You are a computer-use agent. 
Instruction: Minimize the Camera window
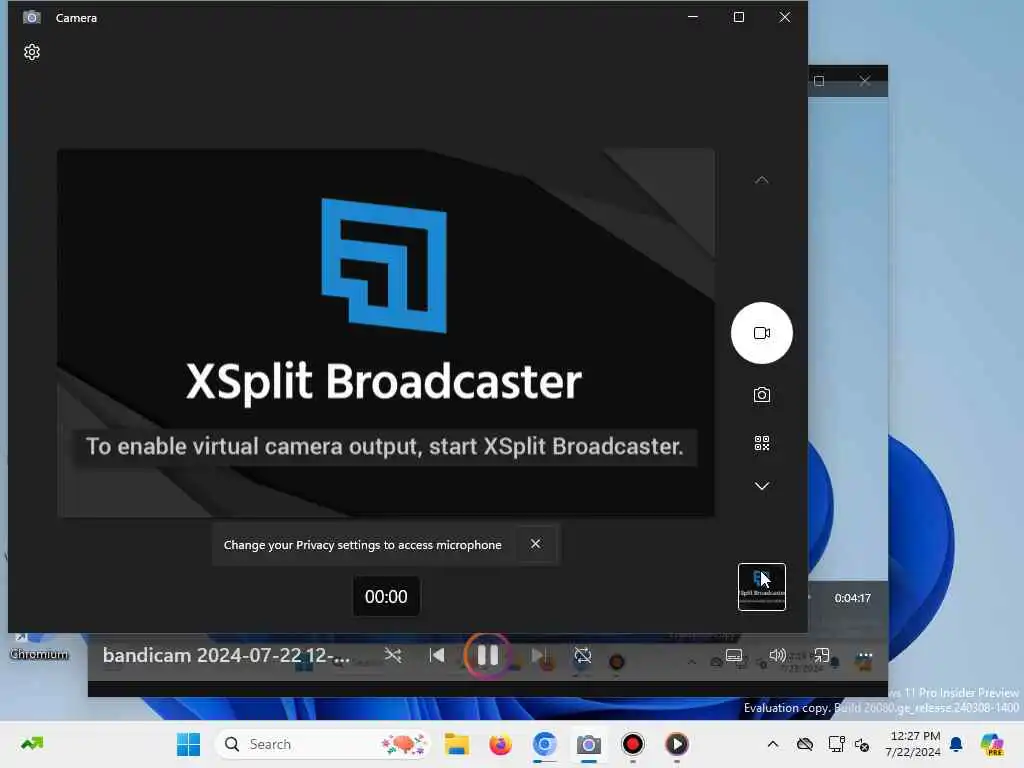coord(693,17)
